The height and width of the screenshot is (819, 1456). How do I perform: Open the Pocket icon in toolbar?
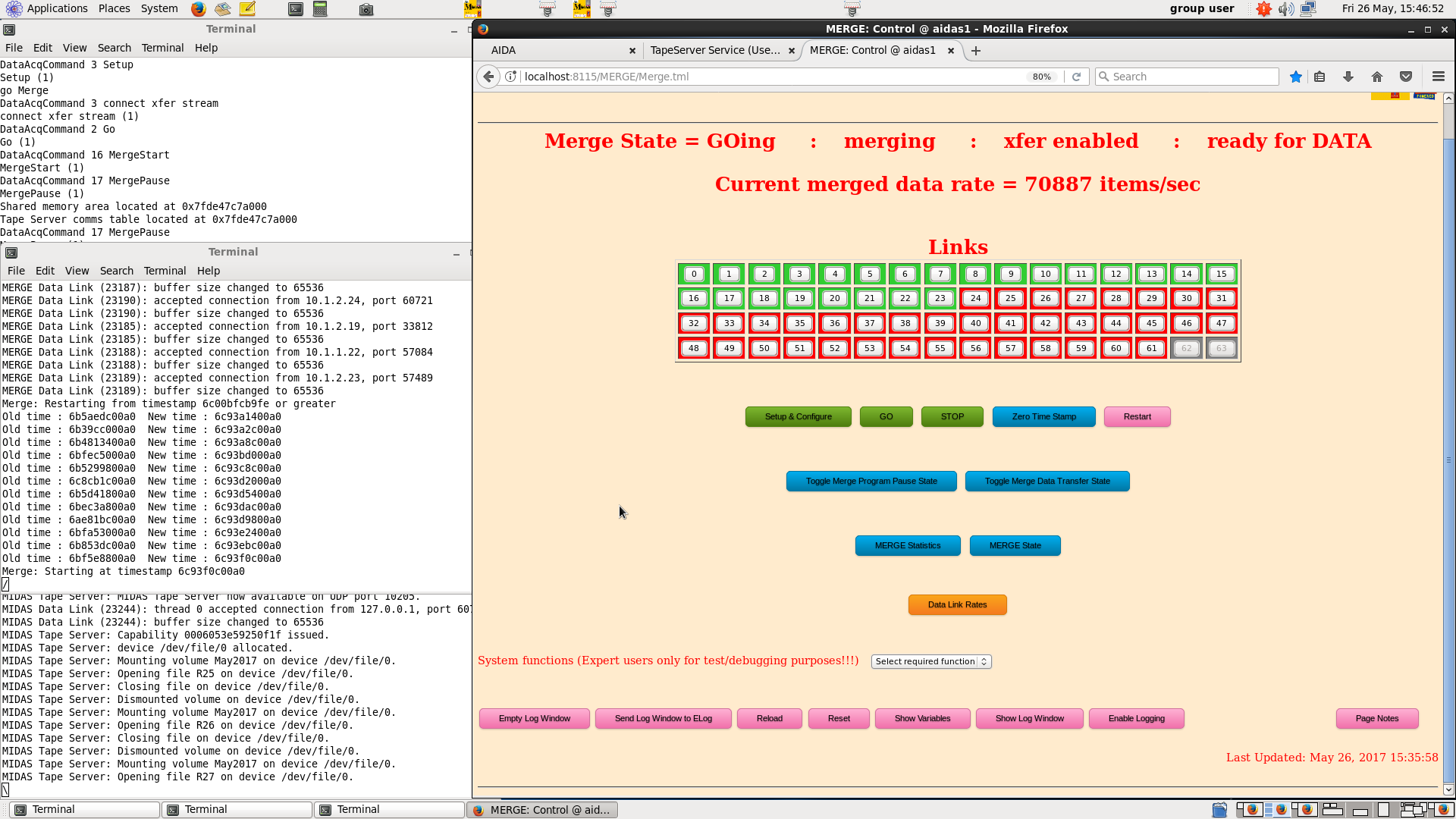coord(1406,77)
